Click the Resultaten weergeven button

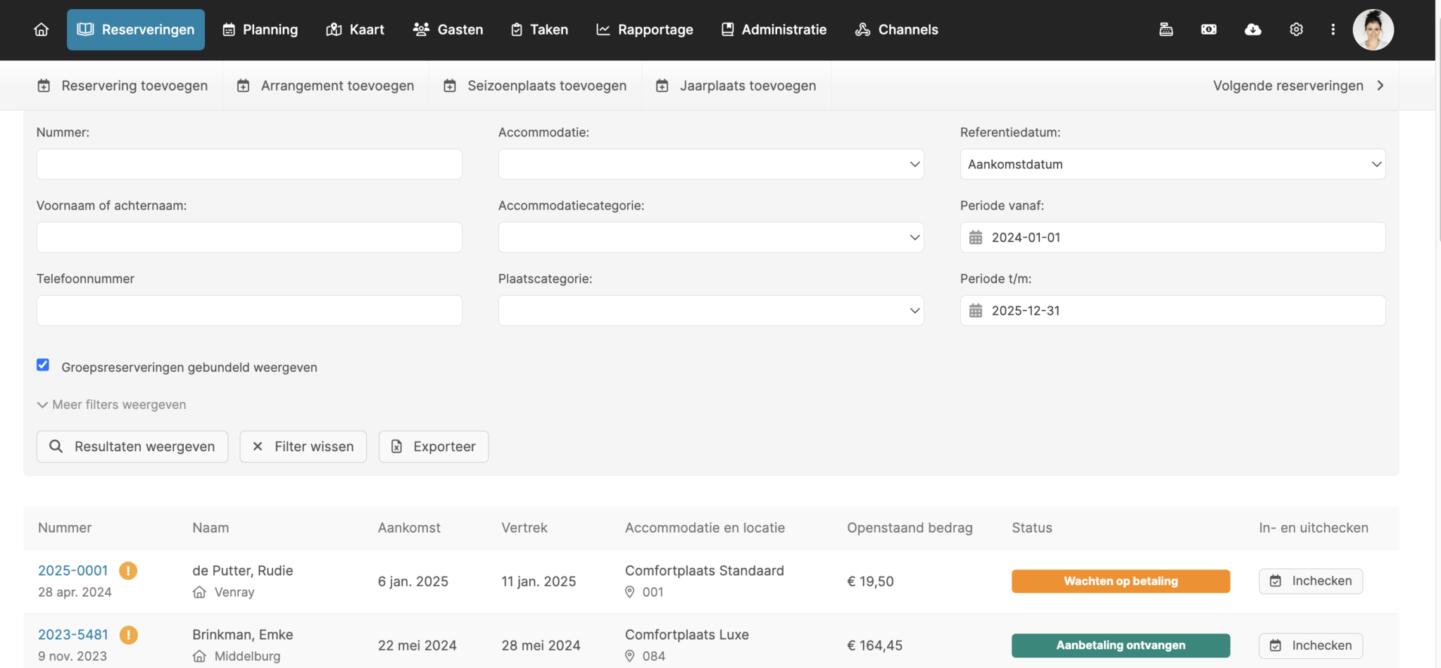[132, 447]
